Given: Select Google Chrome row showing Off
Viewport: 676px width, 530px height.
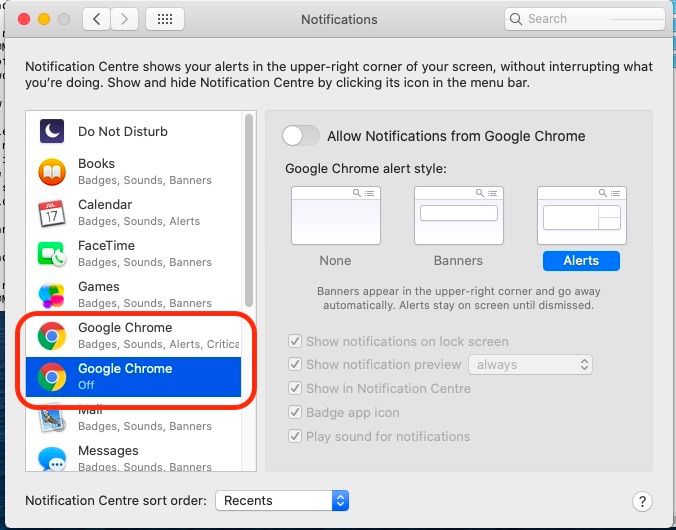Looking at the screenshot, I should [133, 377].
